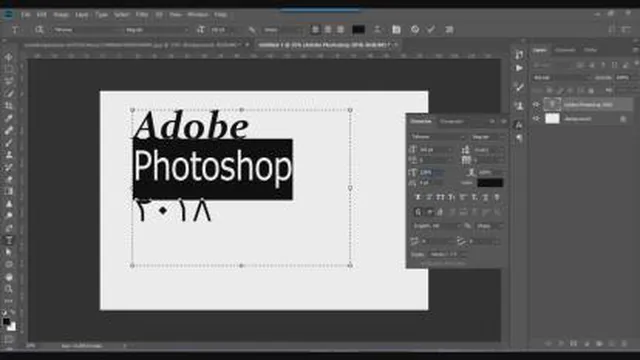640x360 pixels.
Task: Open the Image menu
Action: point(61,14)
